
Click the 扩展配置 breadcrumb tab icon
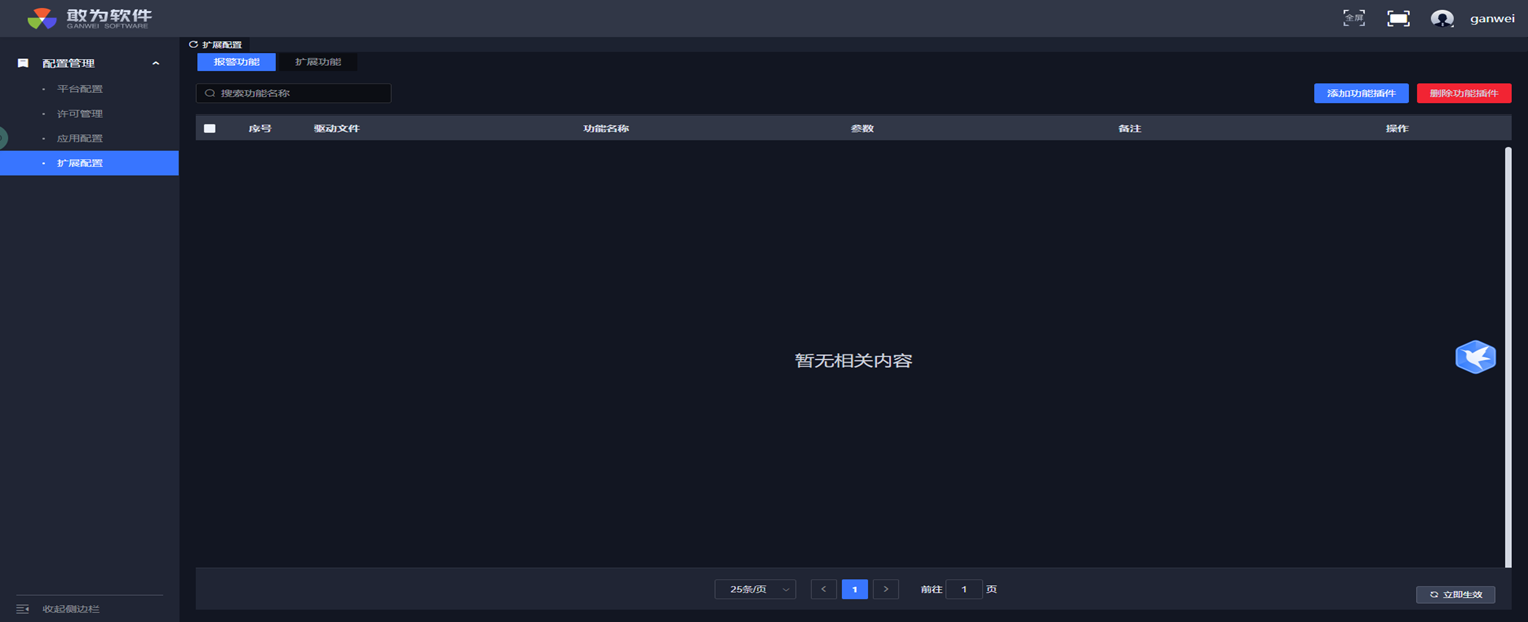[193, 44]
